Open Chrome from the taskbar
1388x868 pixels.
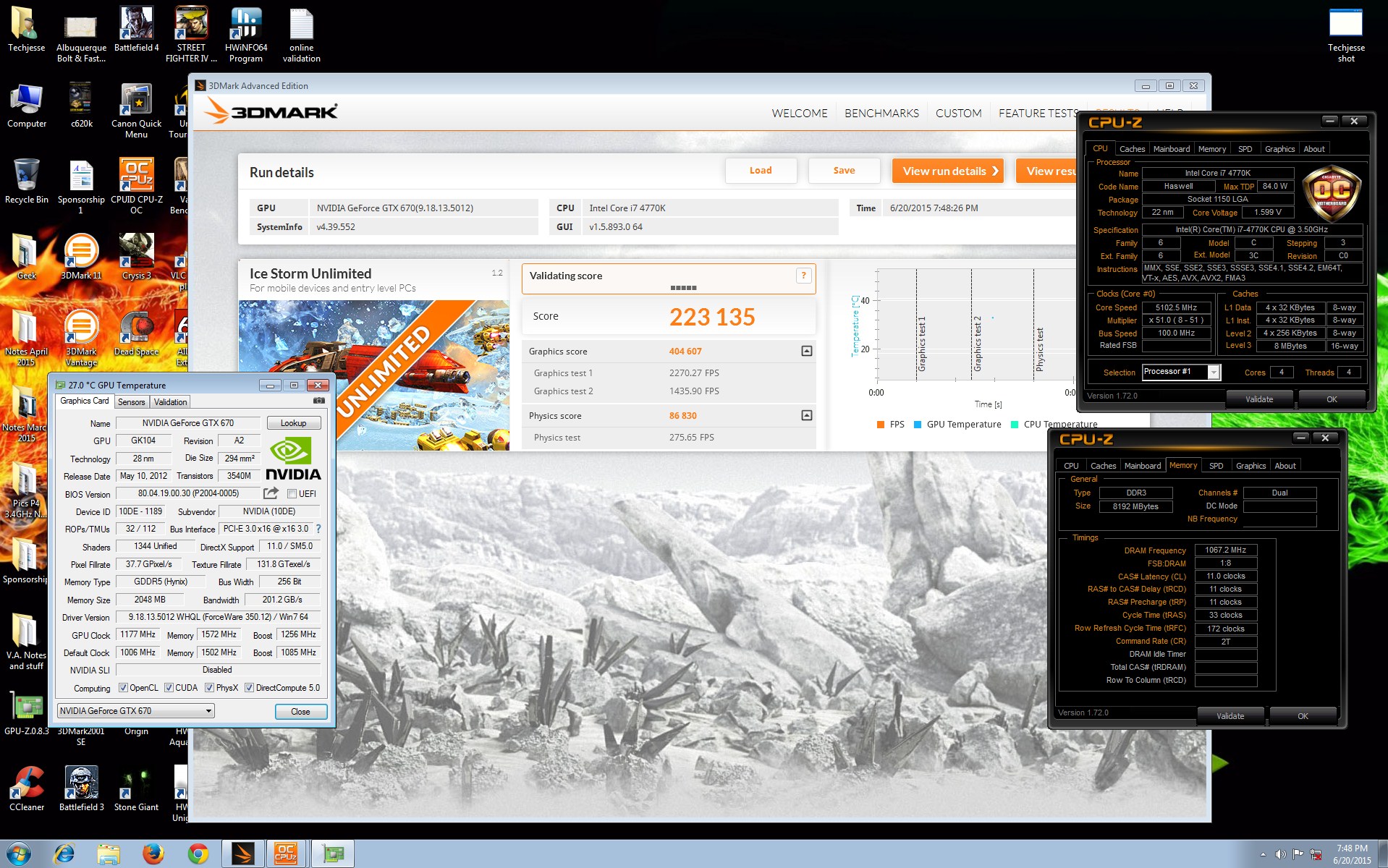[x=198, y=854]
